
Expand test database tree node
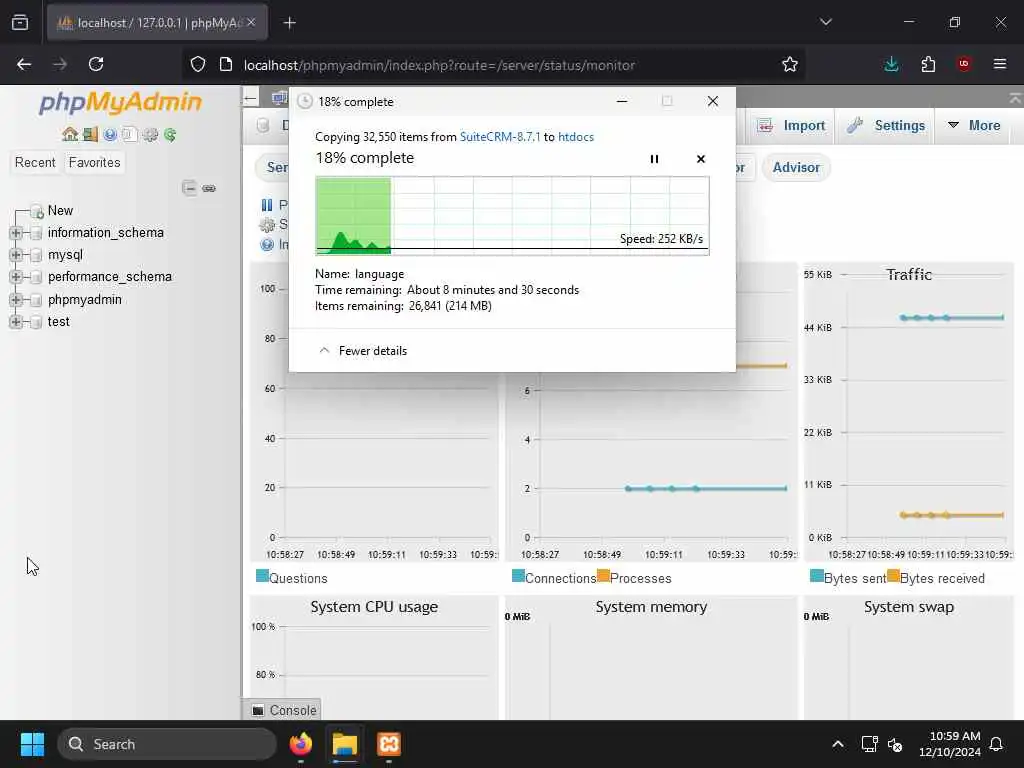pos(16,322)
